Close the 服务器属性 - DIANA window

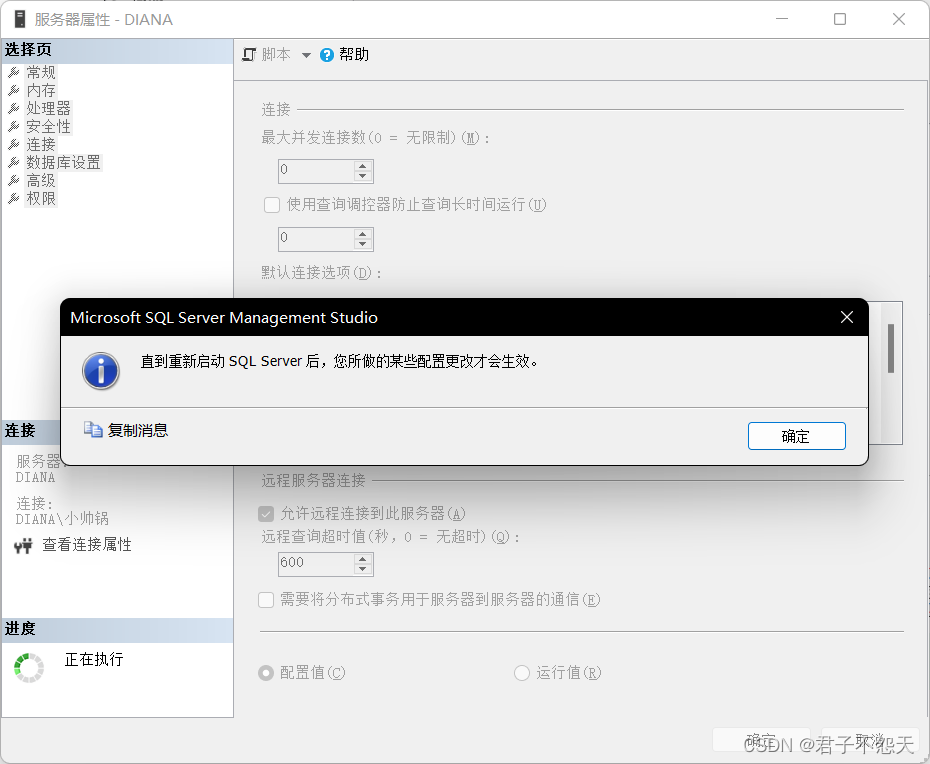899,19
